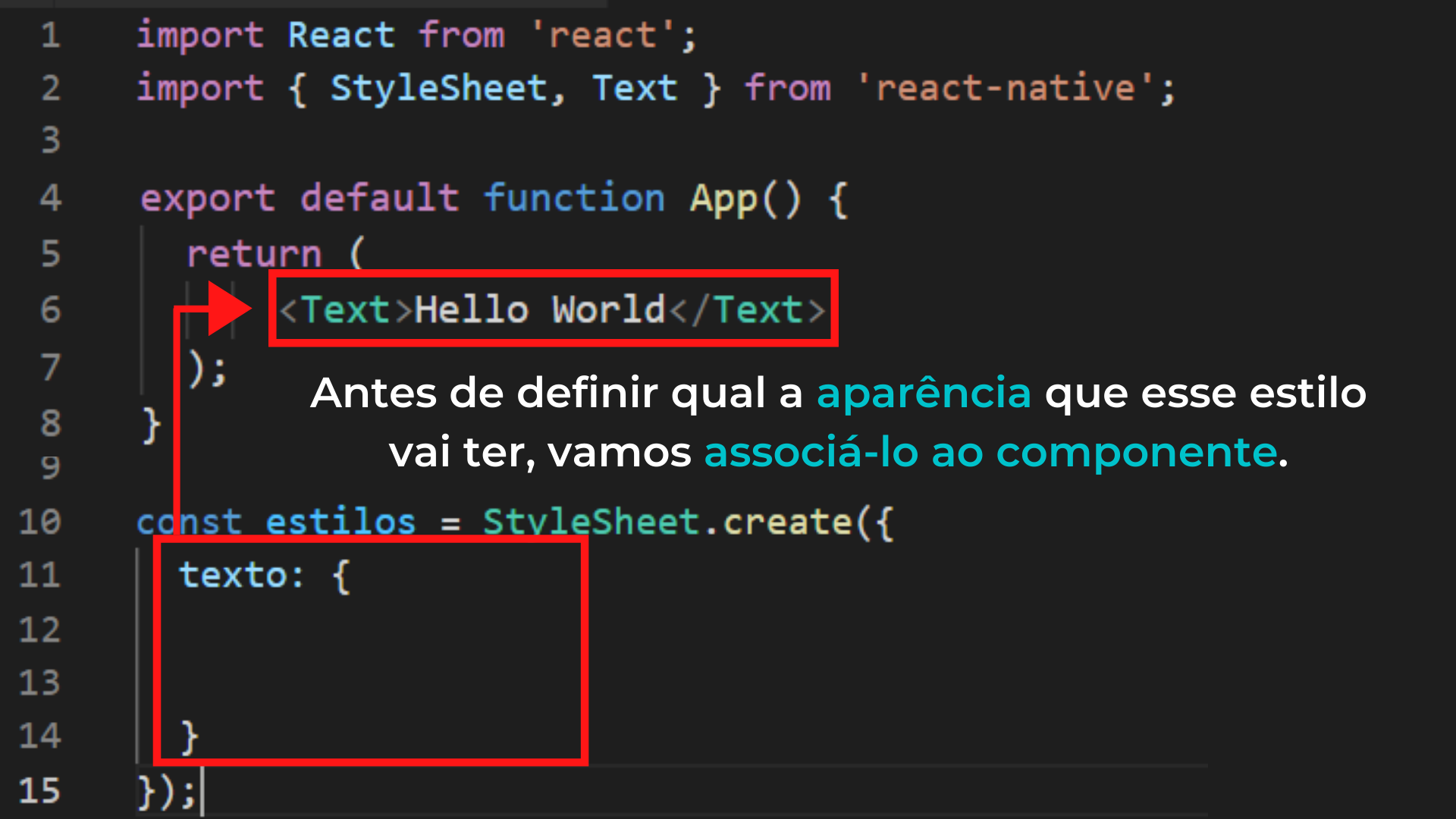
Task: Click line number 10 in gutter
Action: click(x=39, y=522)
